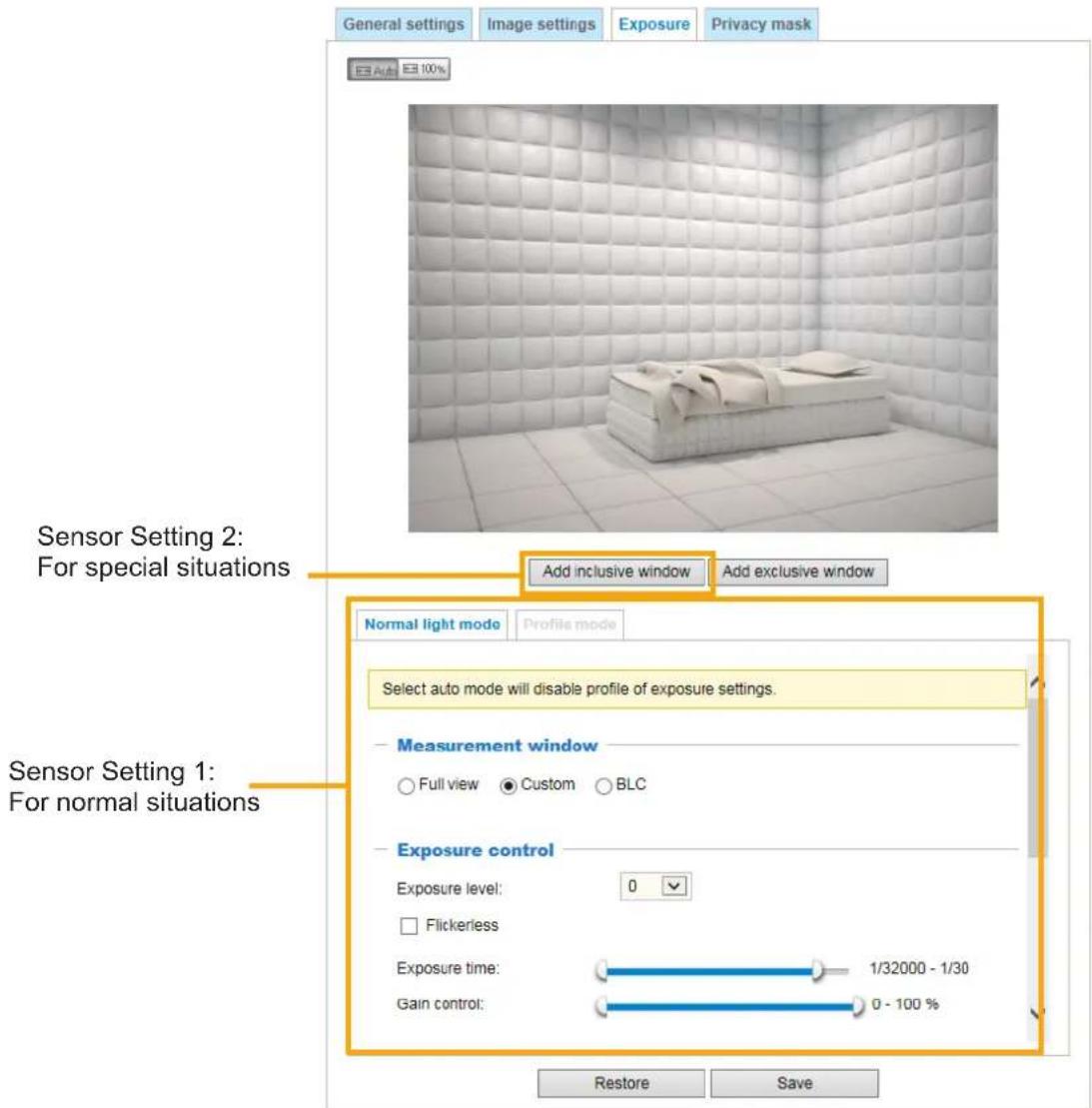Screen dimensions: 1092x1108
Task: Click the Gain control left slider handle
Action: 601,1006
